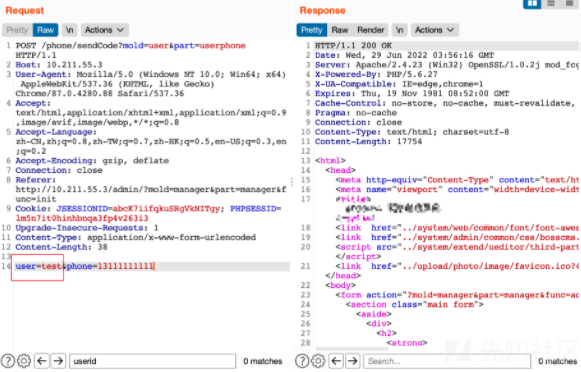Click the Content-Length: 38 header
Screen dimensions: 581x372
[x=62, y=247]
